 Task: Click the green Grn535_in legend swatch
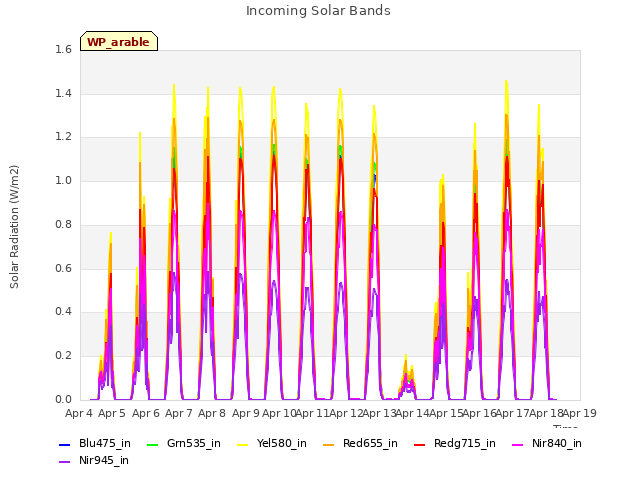pos(152,444)
